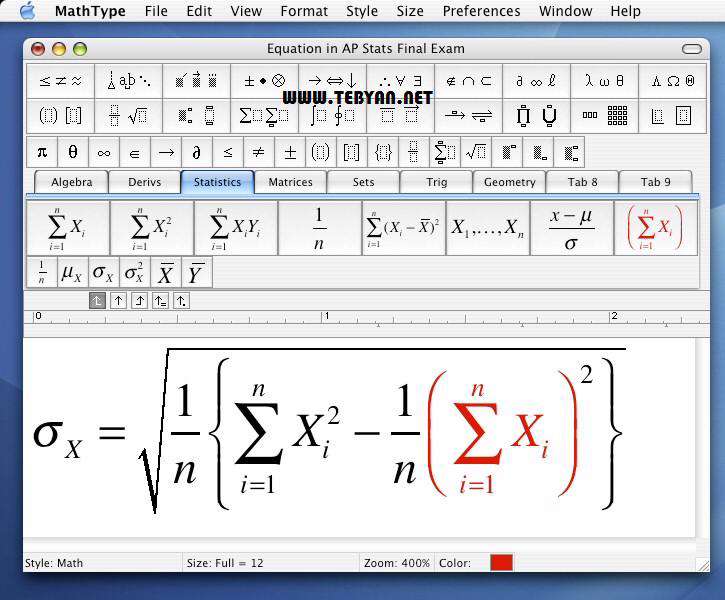Open the uppercase Greek letters palette
Image resolution: width=725 pixels, height=600 pixels.
pos(672,81)
